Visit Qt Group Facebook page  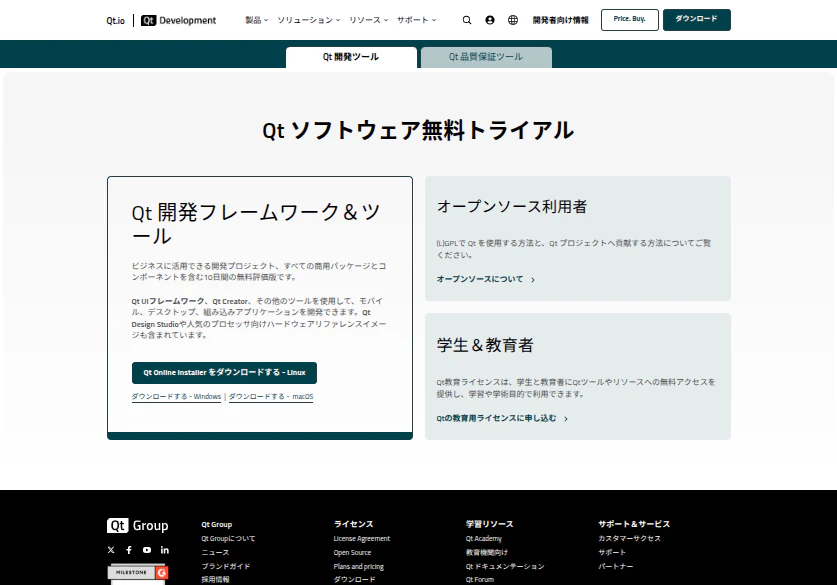point(129,550)
